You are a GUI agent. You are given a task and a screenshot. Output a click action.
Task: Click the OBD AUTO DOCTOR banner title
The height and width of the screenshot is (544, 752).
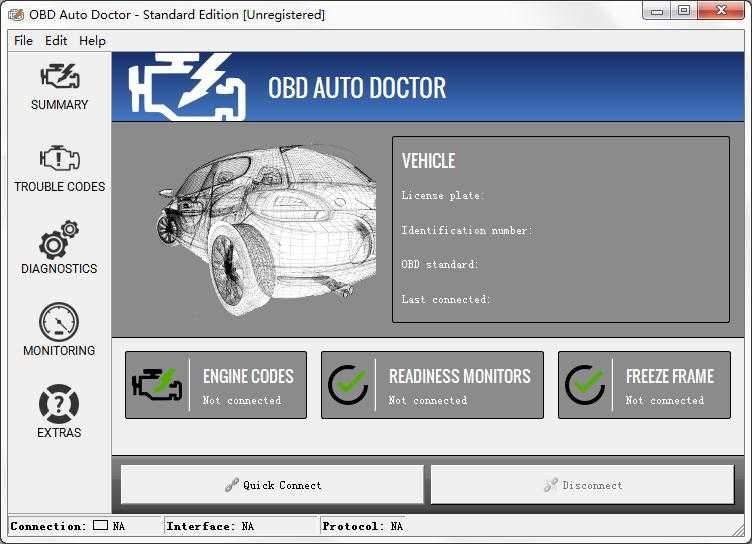point(357,88)
